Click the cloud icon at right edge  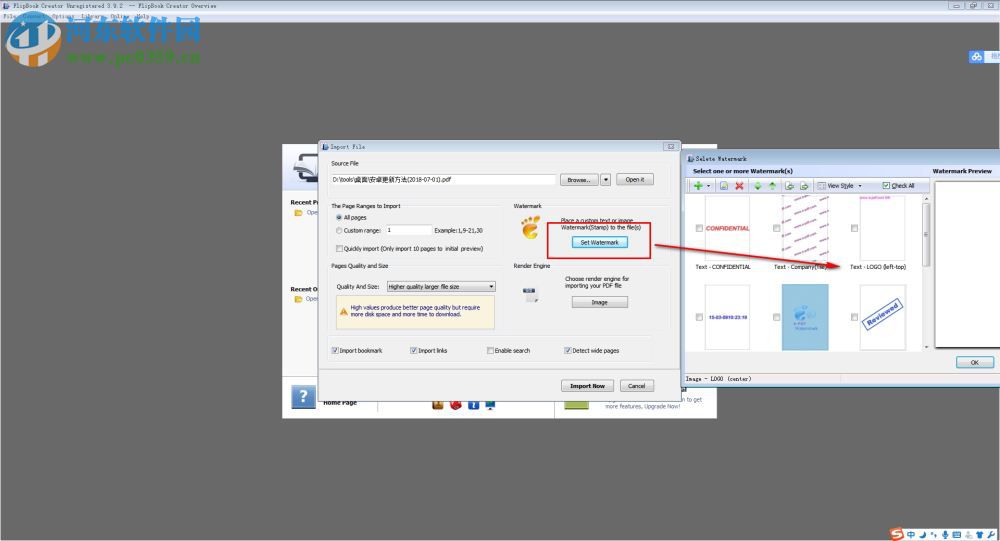[976, 57]
